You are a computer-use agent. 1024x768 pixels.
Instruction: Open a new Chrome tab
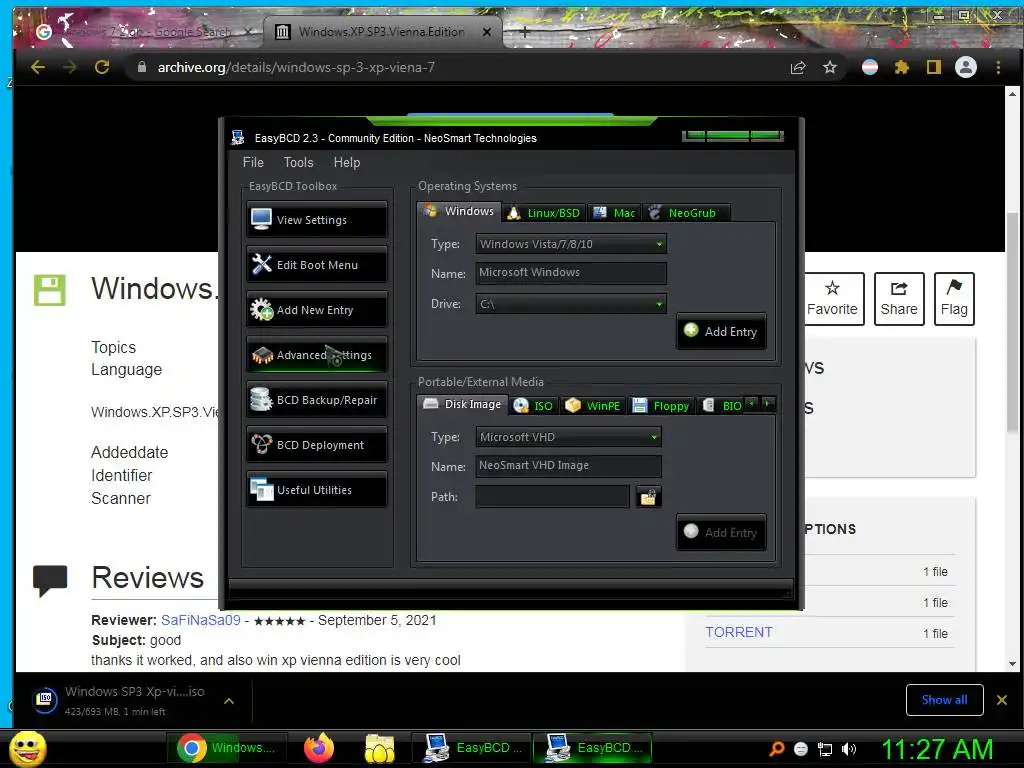pyautogui.click(x=524, y=31)
